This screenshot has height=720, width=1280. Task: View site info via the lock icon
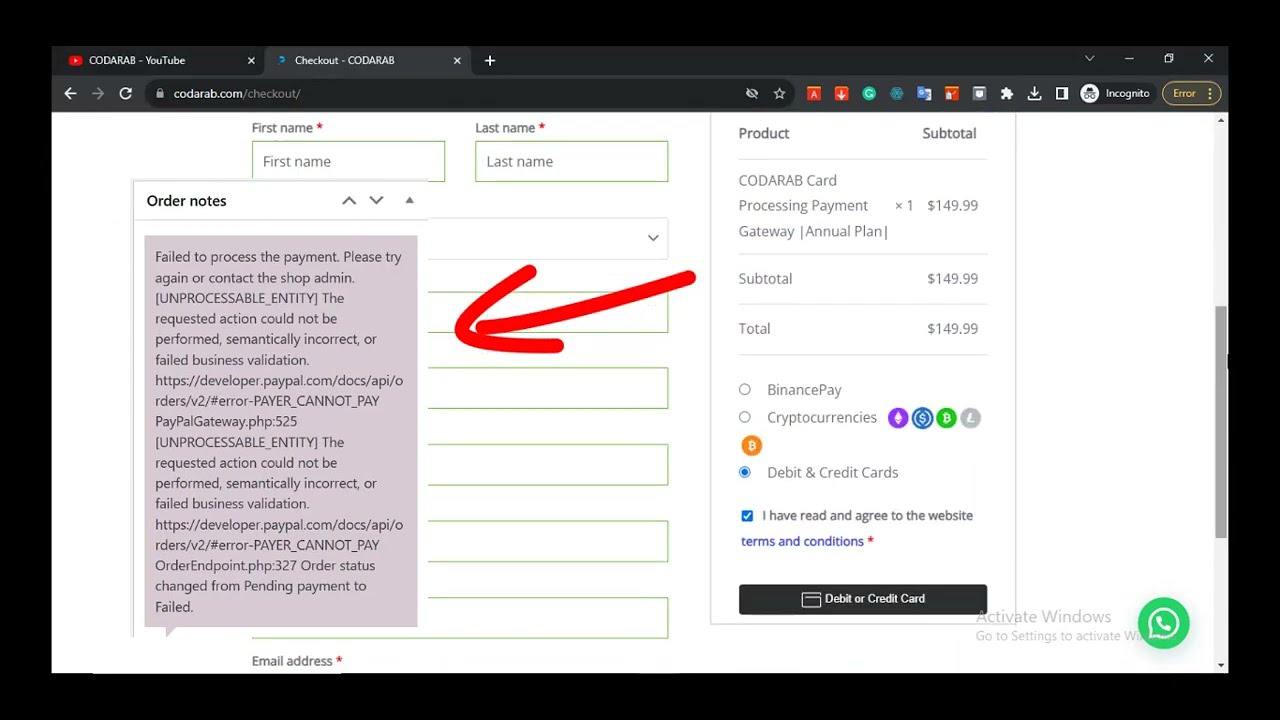[159, 93]
